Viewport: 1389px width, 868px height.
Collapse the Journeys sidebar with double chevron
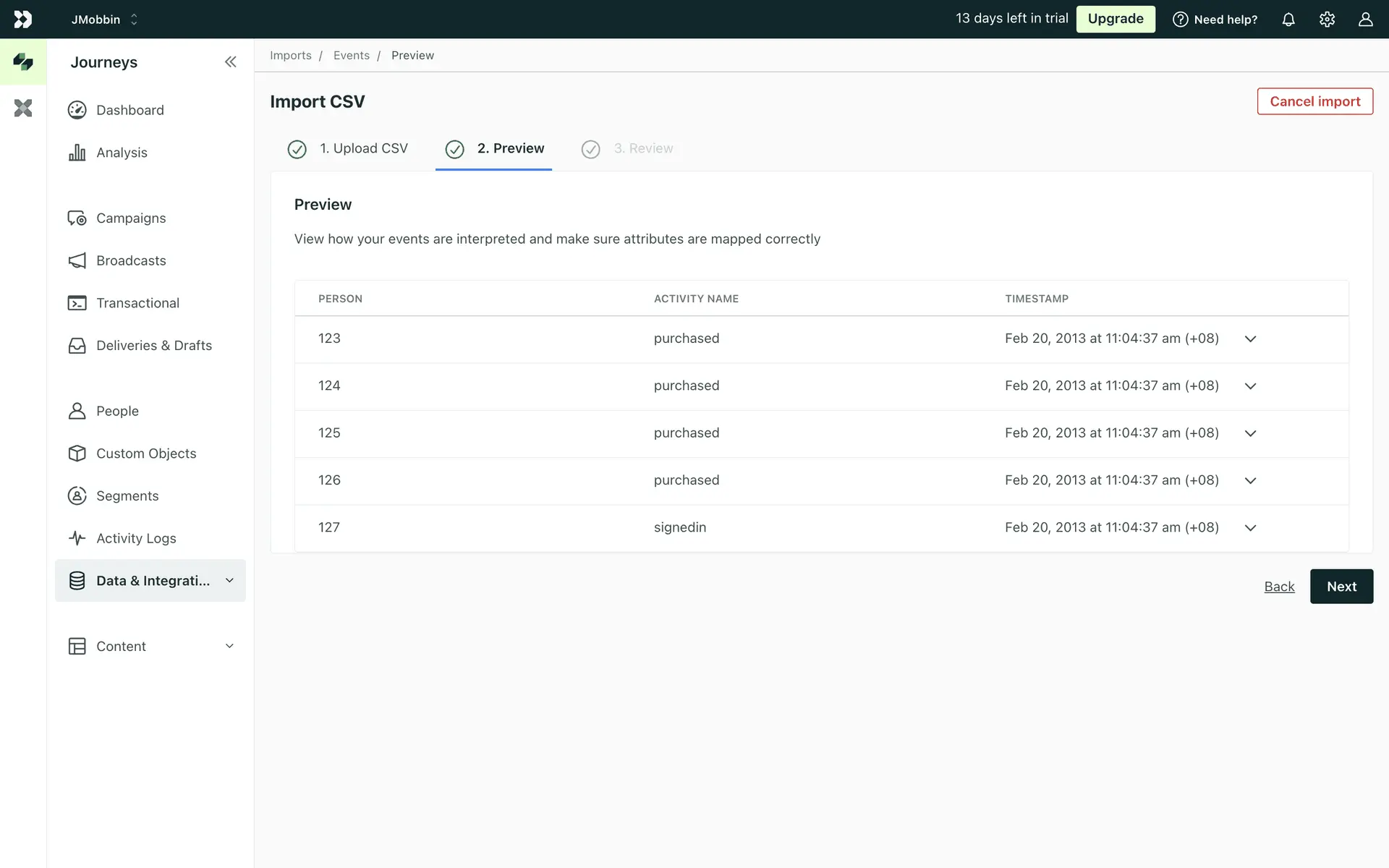230,62
